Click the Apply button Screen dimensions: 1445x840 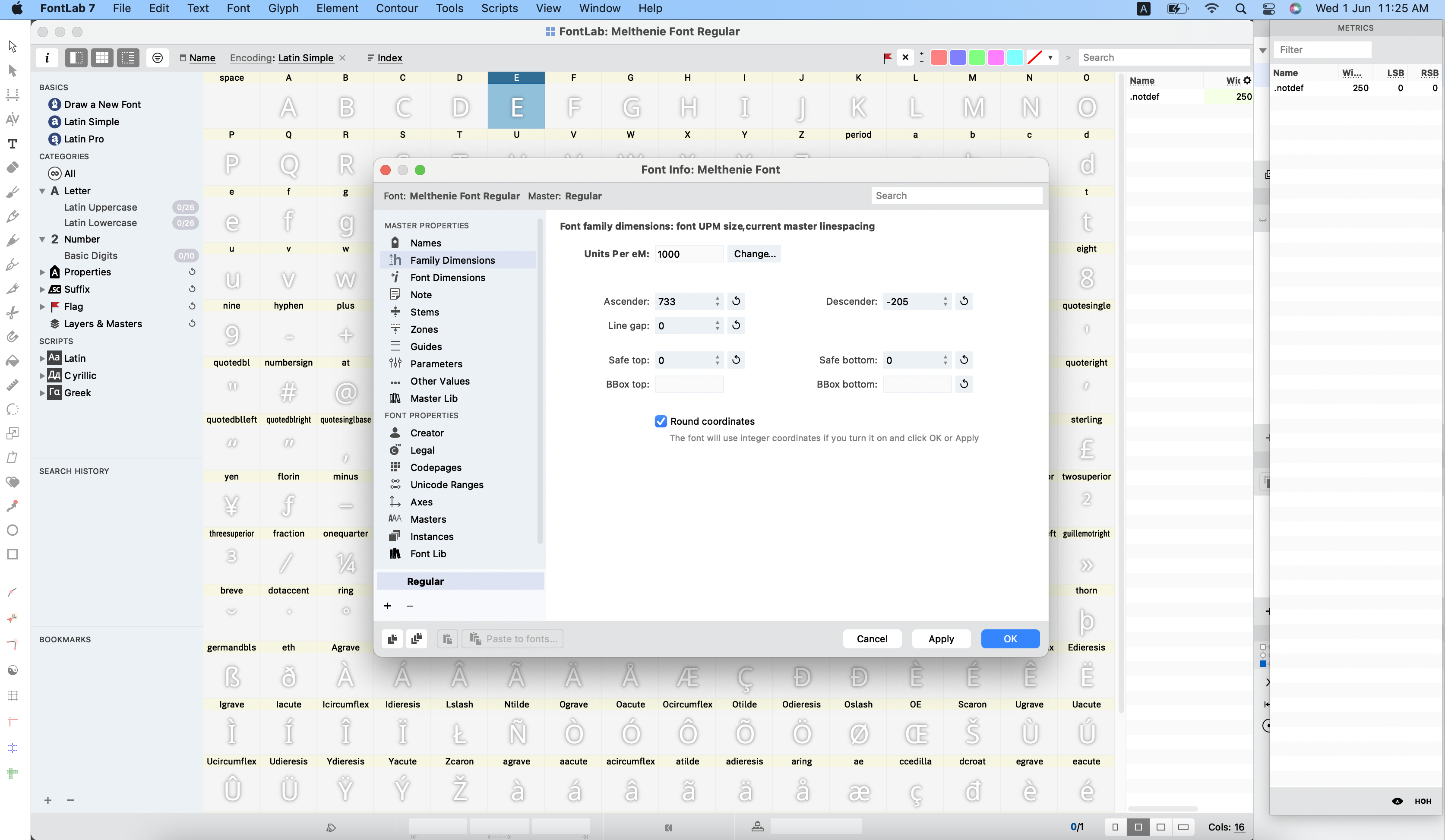coord(940,639)
